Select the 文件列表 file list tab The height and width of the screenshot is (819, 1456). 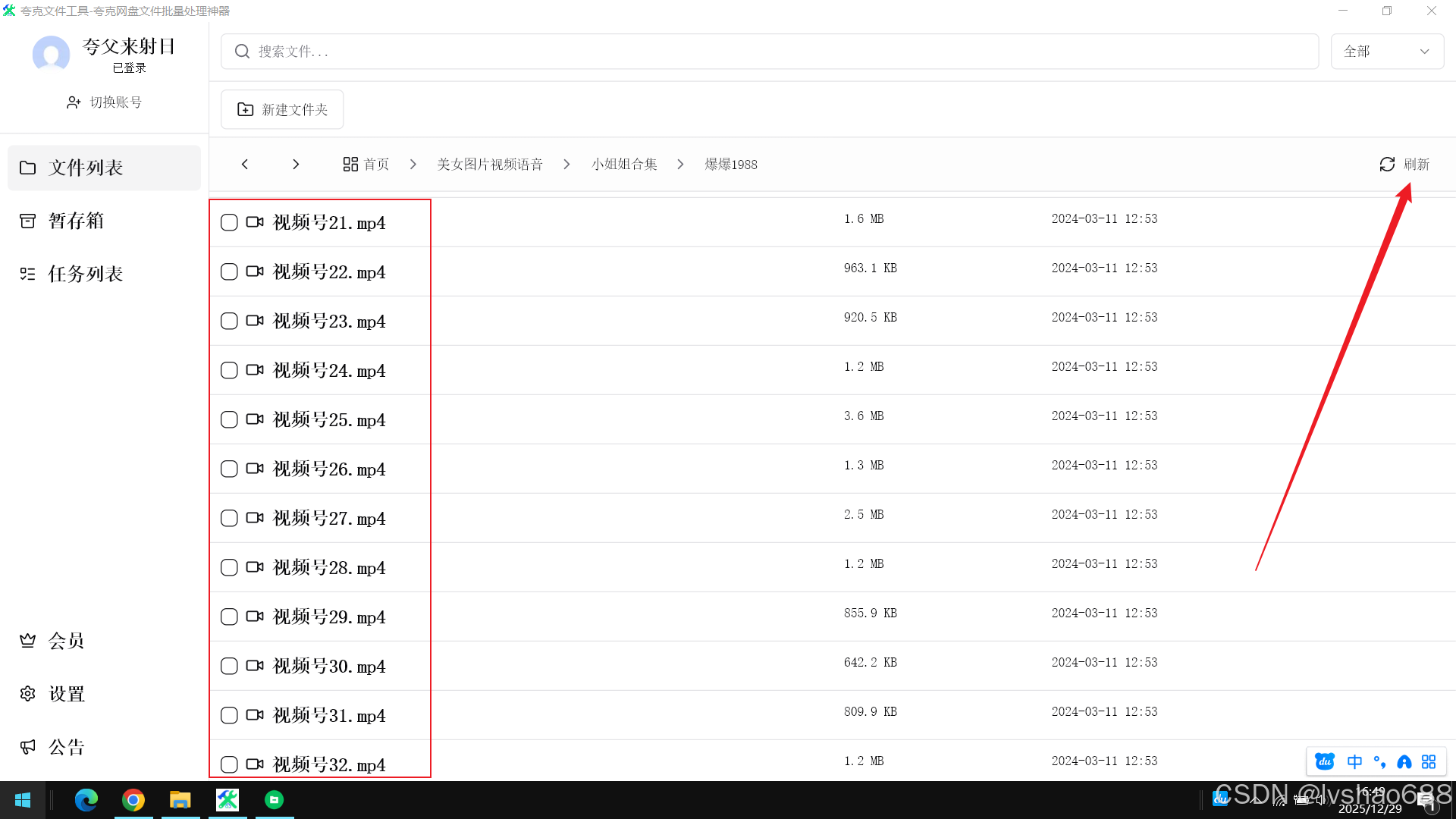85,168
